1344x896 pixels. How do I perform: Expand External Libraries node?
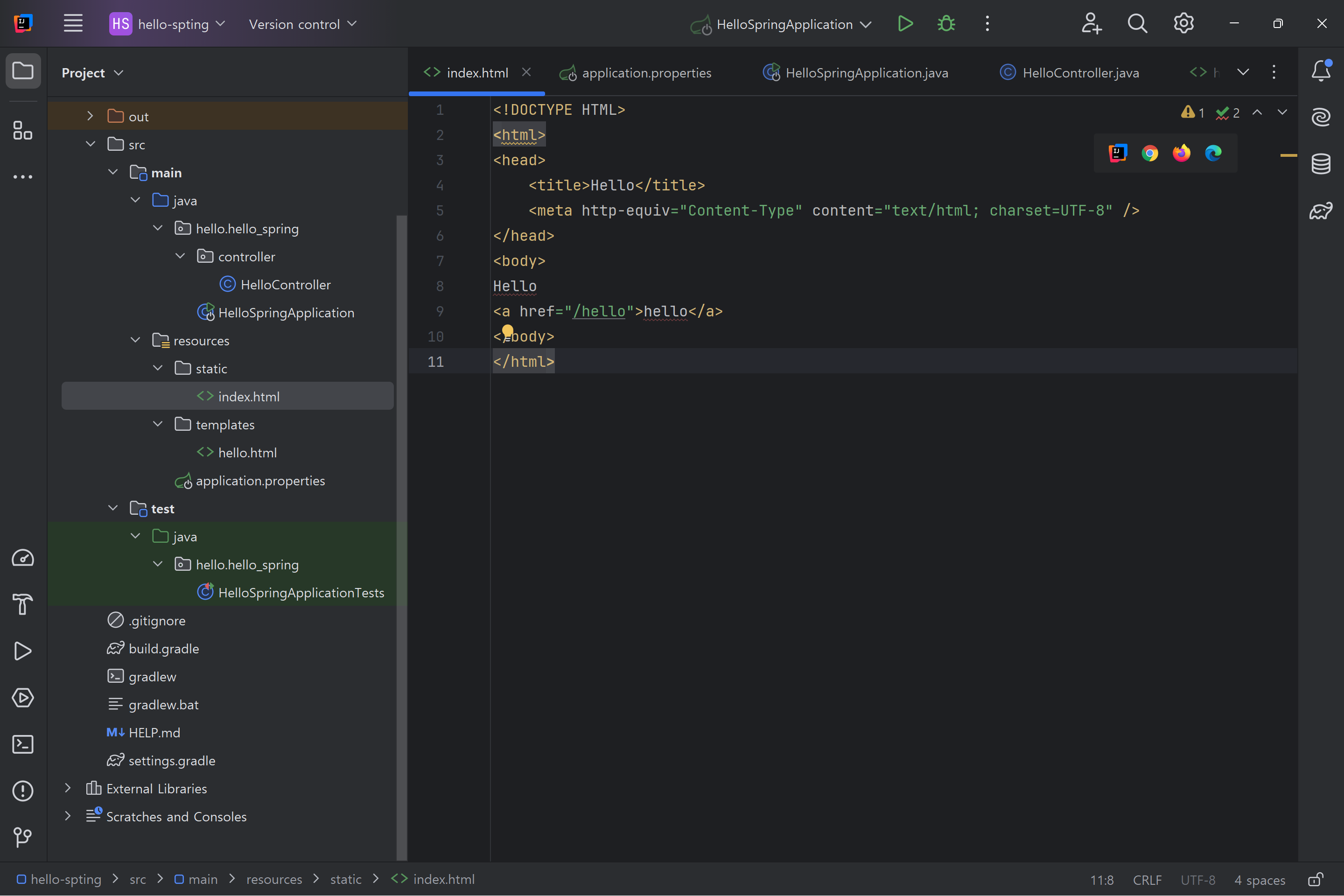67,788
